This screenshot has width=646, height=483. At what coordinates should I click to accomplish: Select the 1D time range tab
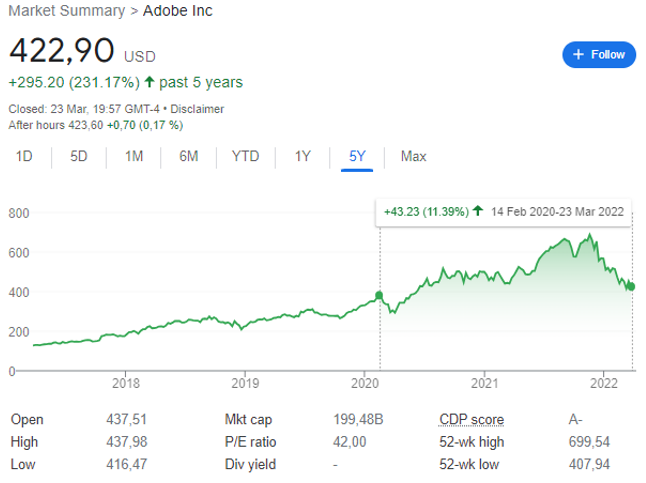[x=25, y=156]
